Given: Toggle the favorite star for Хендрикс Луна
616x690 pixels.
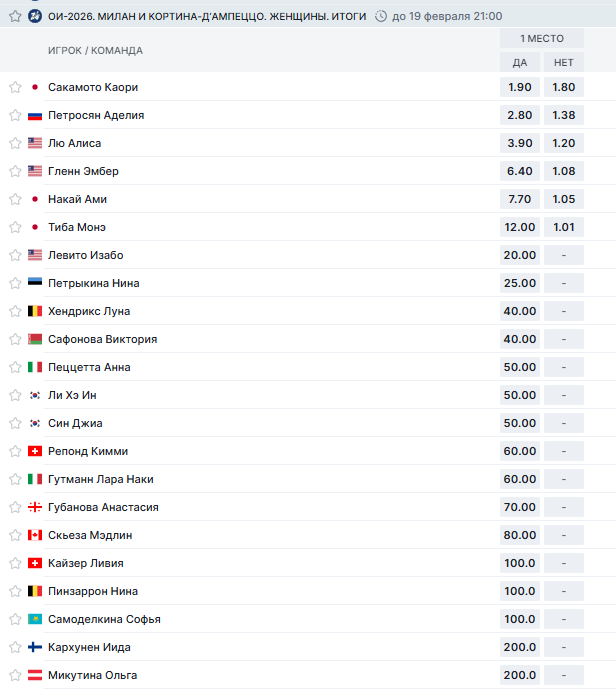Looking at the screenshot, I should [15, 311].
